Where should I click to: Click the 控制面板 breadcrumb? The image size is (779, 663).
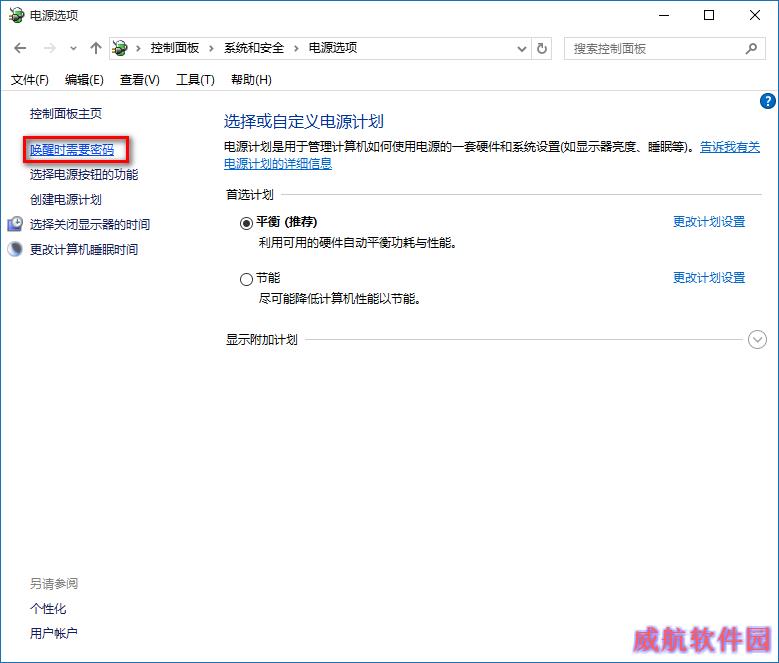(174, 48)
